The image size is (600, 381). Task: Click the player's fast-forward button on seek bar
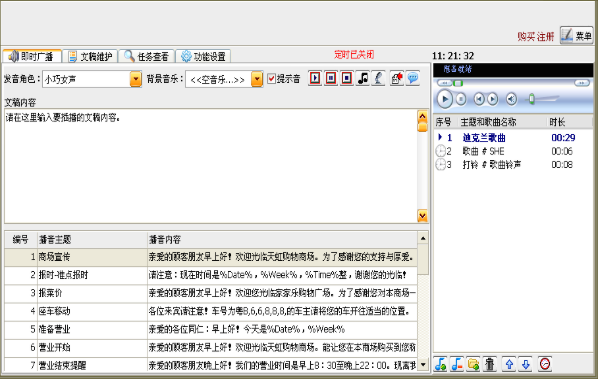[x=582, y=83]
